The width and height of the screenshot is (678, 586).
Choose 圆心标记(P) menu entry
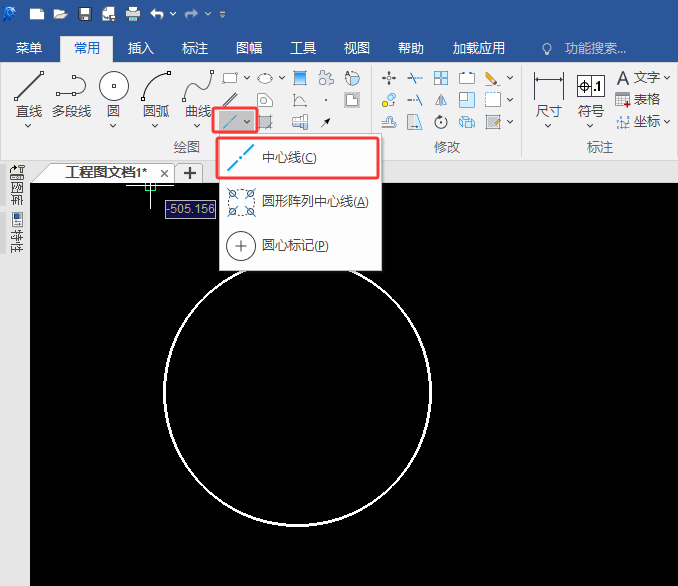(x=301, y=246)
